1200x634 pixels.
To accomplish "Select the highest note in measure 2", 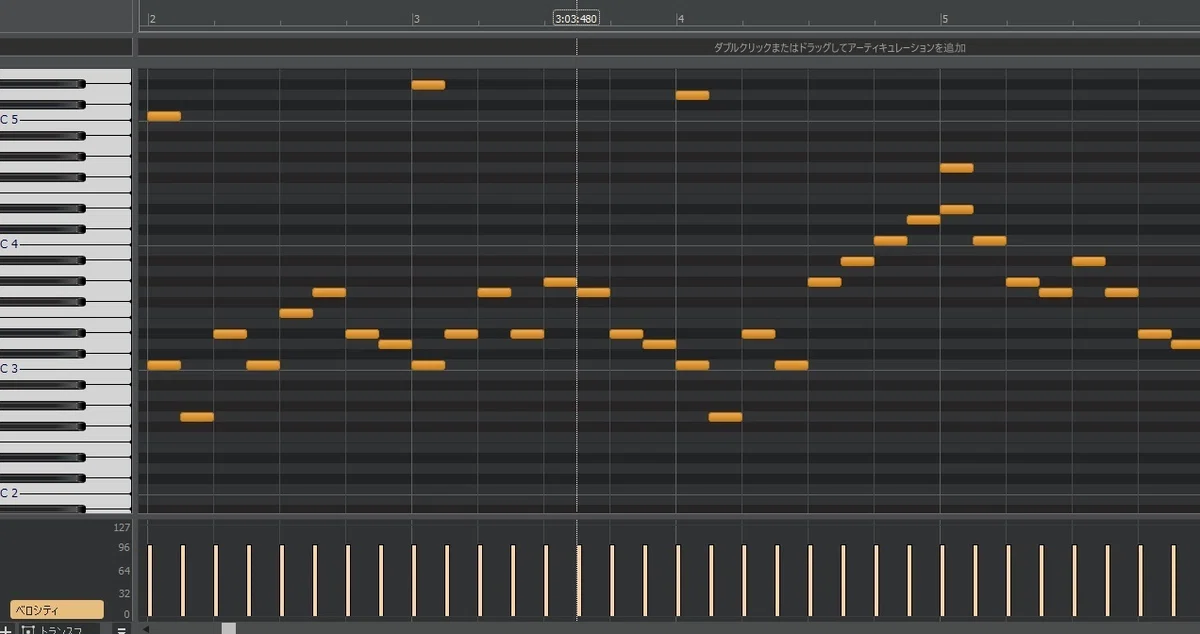I will click(164, 116).
